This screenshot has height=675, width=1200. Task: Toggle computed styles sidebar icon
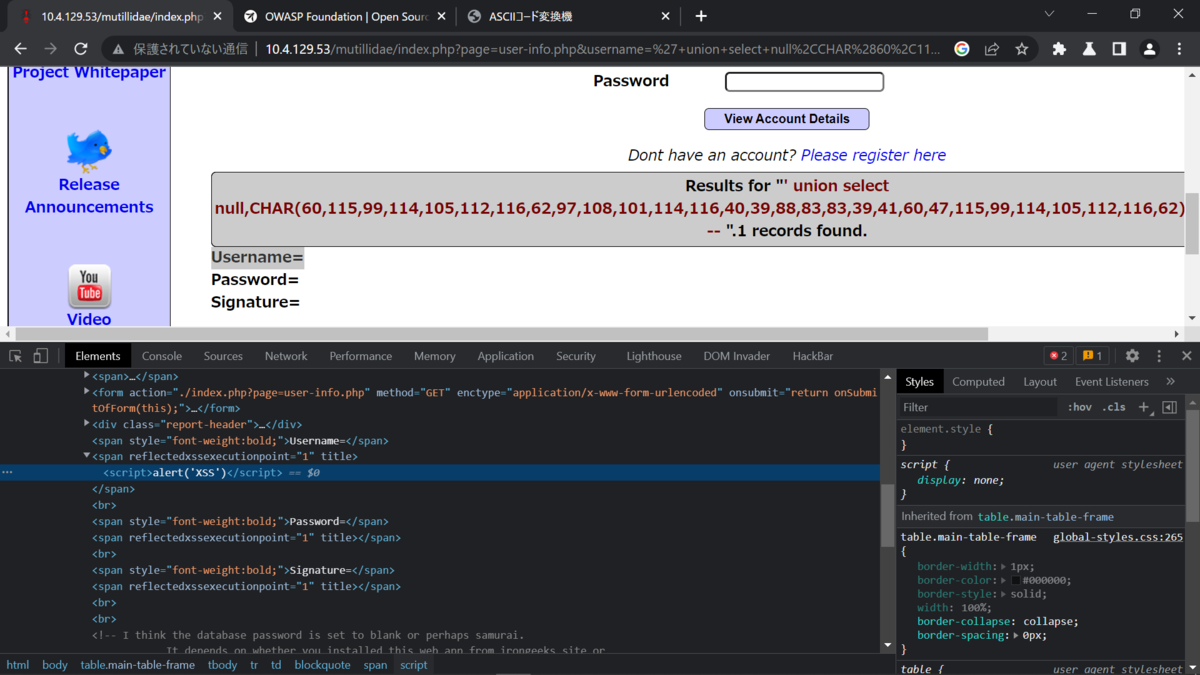pos(1169,407)
